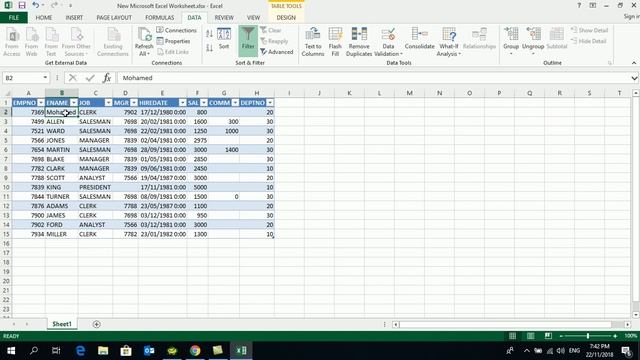Image resolution: width=640 pixels, height=360 pixels.
Task: Open the MGR filter dropdown
Action: point(134,102)
